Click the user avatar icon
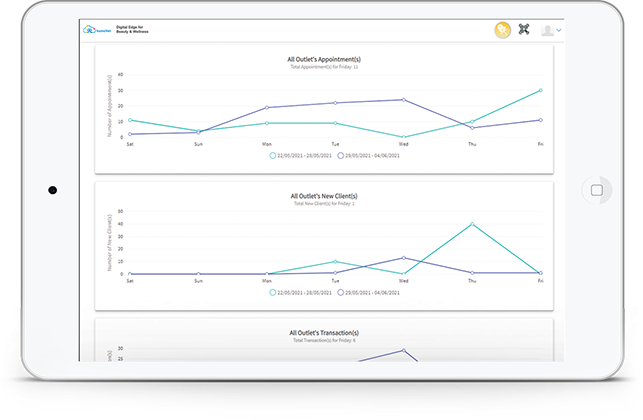 pyautogui.click(x=547, y=30)
